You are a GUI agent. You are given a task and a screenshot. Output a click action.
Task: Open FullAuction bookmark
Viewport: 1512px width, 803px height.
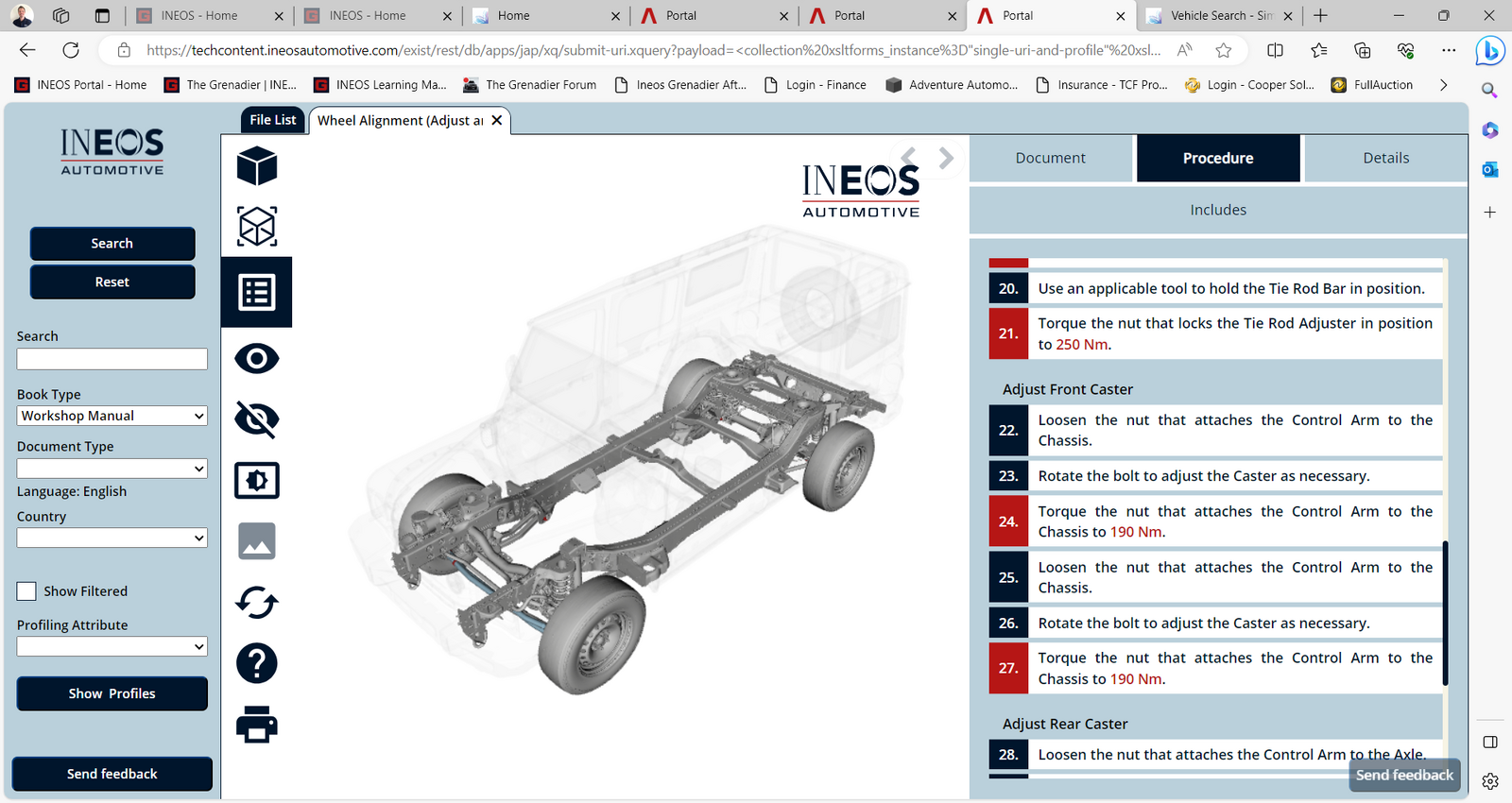[1372, 85]
